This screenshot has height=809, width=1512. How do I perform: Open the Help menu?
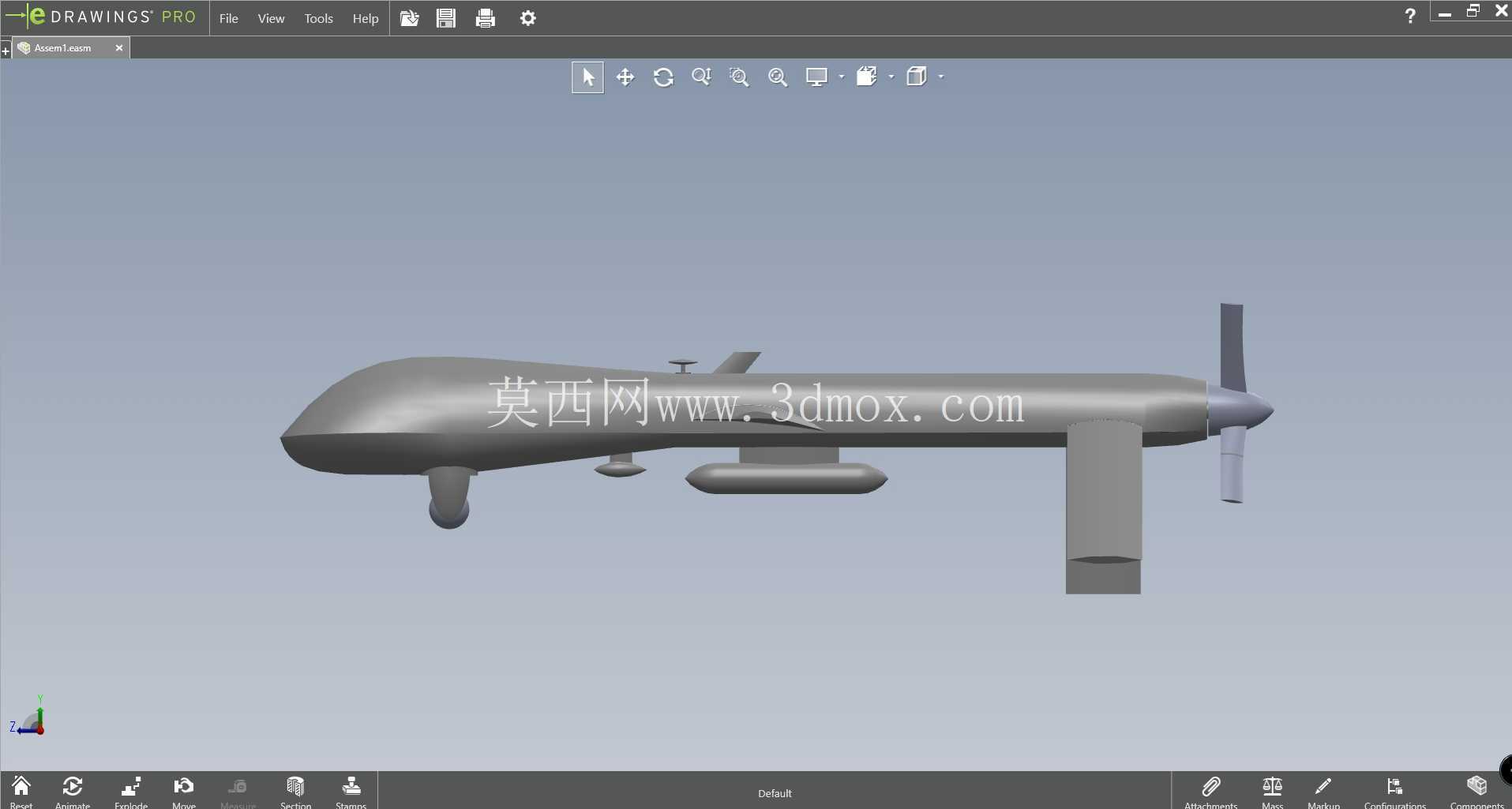coord(366,18)
